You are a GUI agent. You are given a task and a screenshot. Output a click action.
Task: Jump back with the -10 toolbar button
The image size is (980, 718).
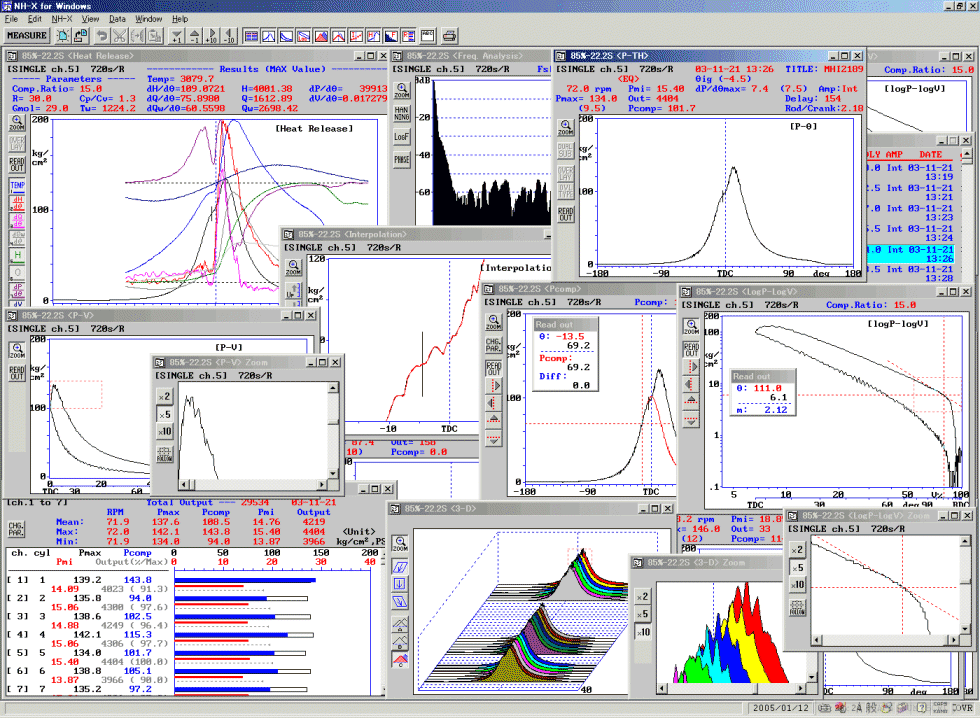pyautogui.click(x=229, y=36)
